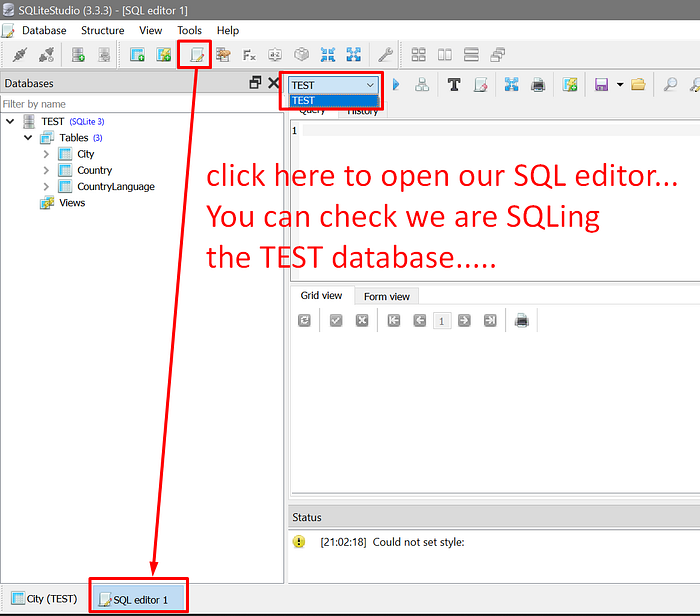Screen dimensions: 700x616
Task: Select TEST (SQLite 3) database label
Action: coord(73,121)
